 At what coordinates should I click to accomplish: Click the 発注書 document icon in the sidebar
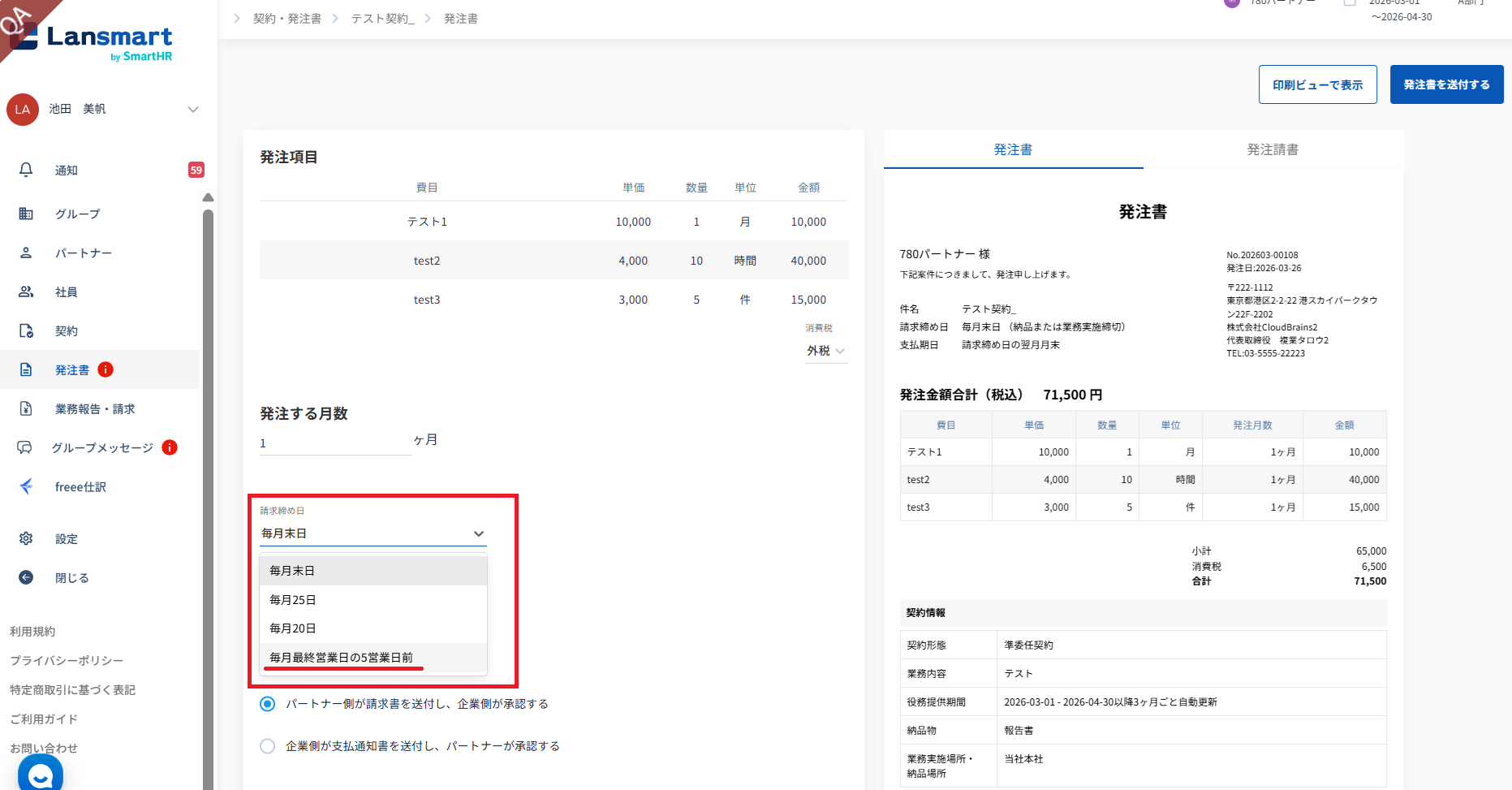click(x=26, y=369)
